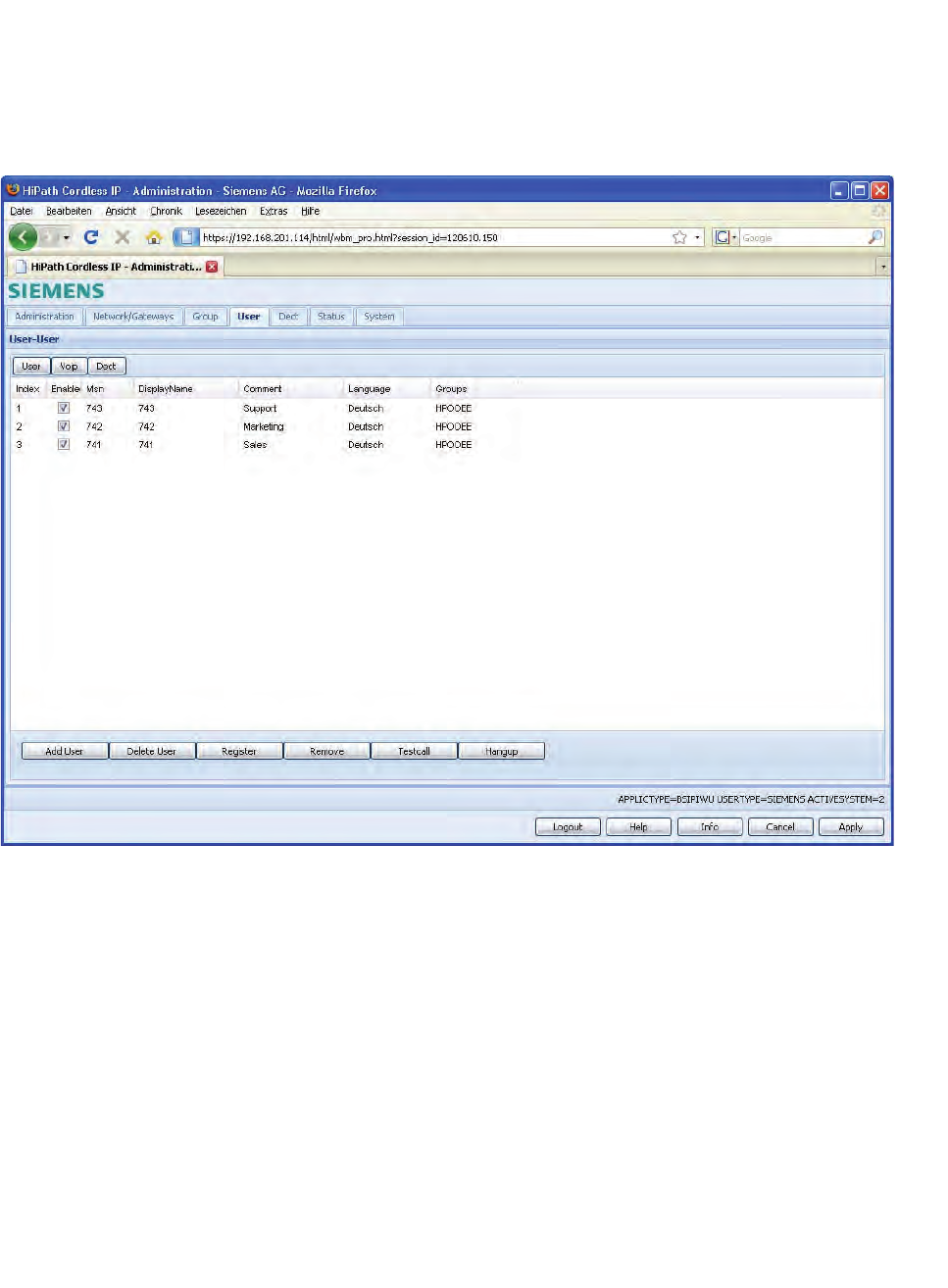Toggle Enable checkbox for user 742

tap(64, 426)
